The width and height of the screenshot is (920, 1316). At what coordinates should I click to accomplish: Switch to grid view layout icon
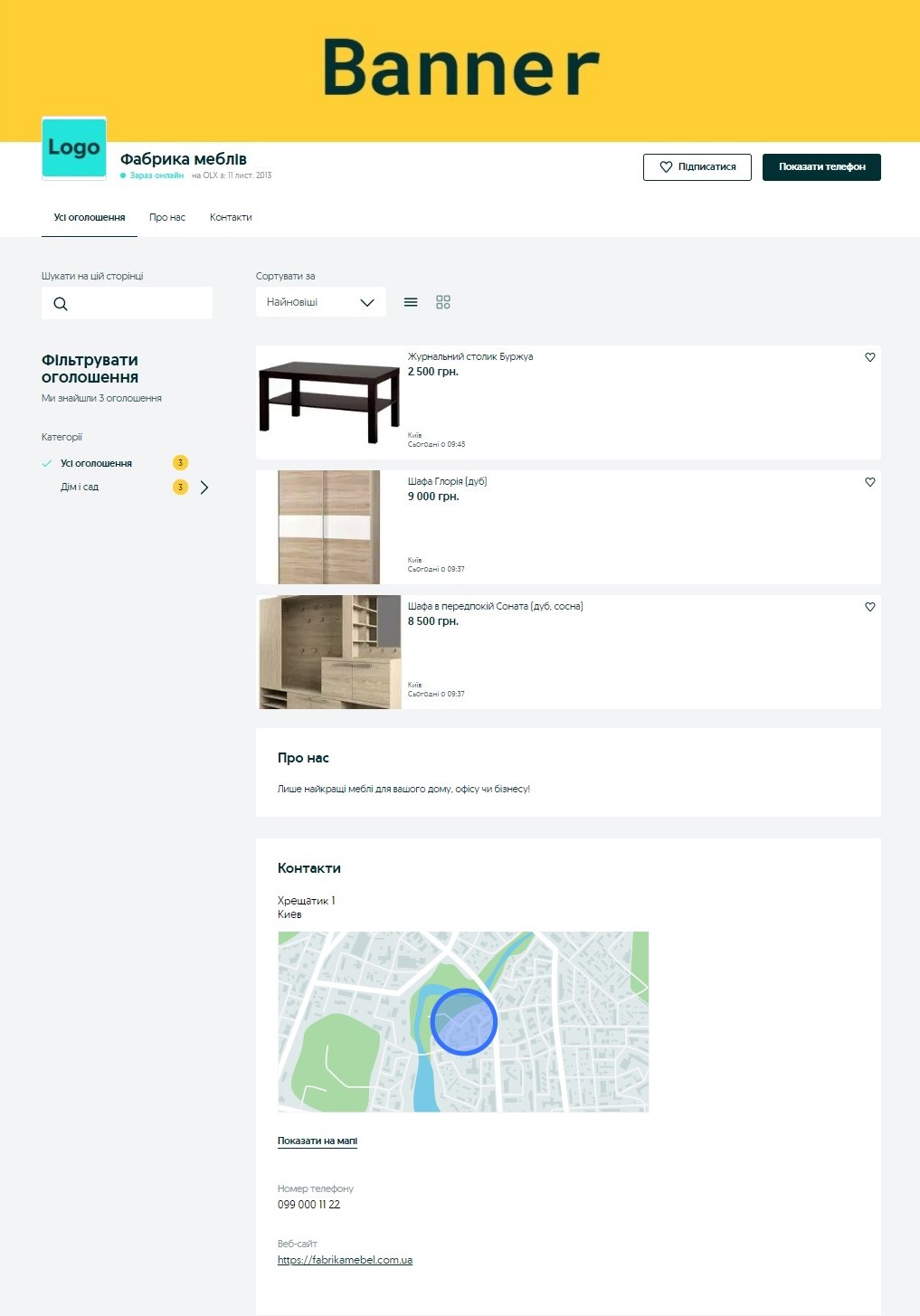click(x=443, y=302)
